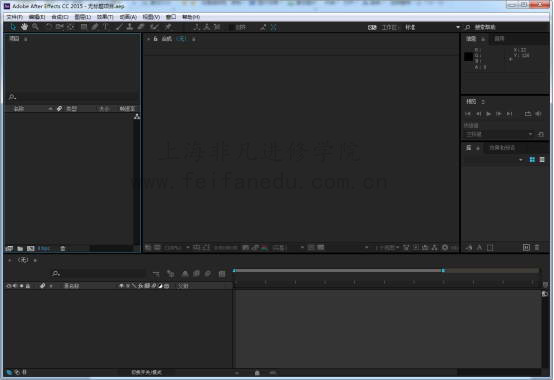Jump to first frame in Preview panel
Viewport: 554px width, 380px height.
click(468, 114)
